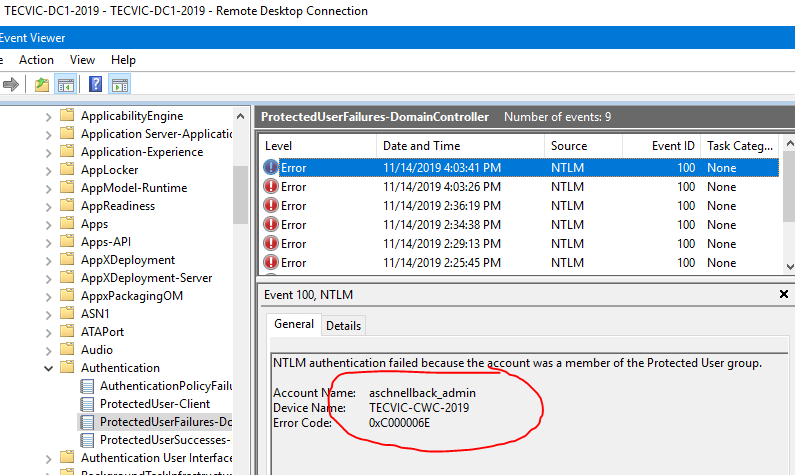Image resolution: width=795 pixels, height=475 pixels.
Task: Open the Help question mark icon
Action: (x=95, y=84)
